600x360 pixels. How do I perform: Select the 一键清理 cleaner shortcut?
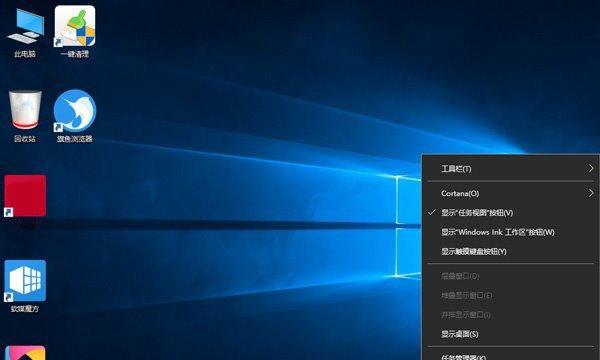(75, 33)
